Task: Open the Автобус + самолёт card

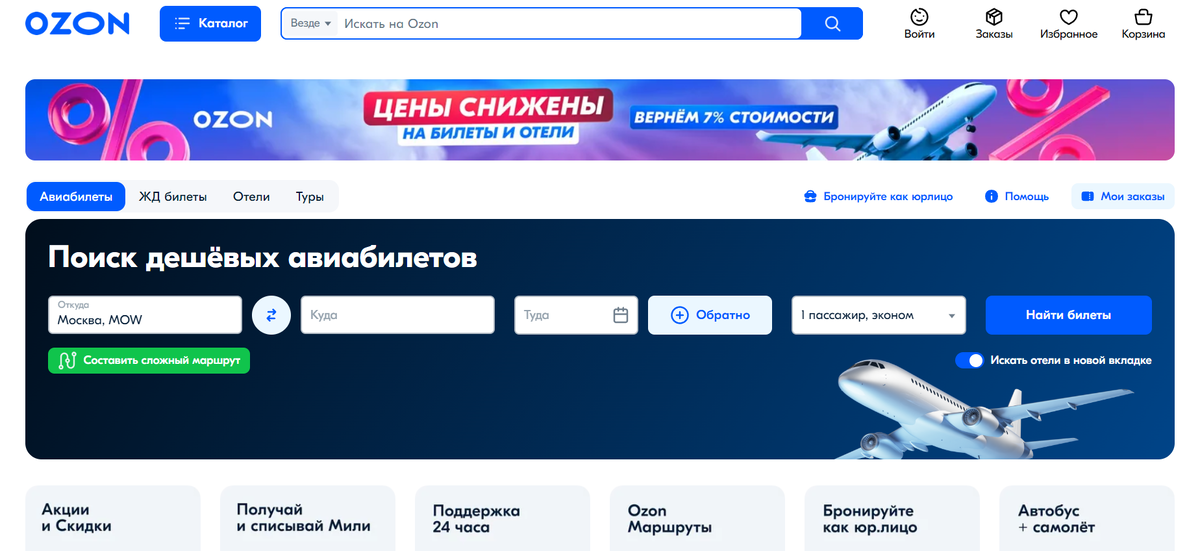Action: point(1087,518)
